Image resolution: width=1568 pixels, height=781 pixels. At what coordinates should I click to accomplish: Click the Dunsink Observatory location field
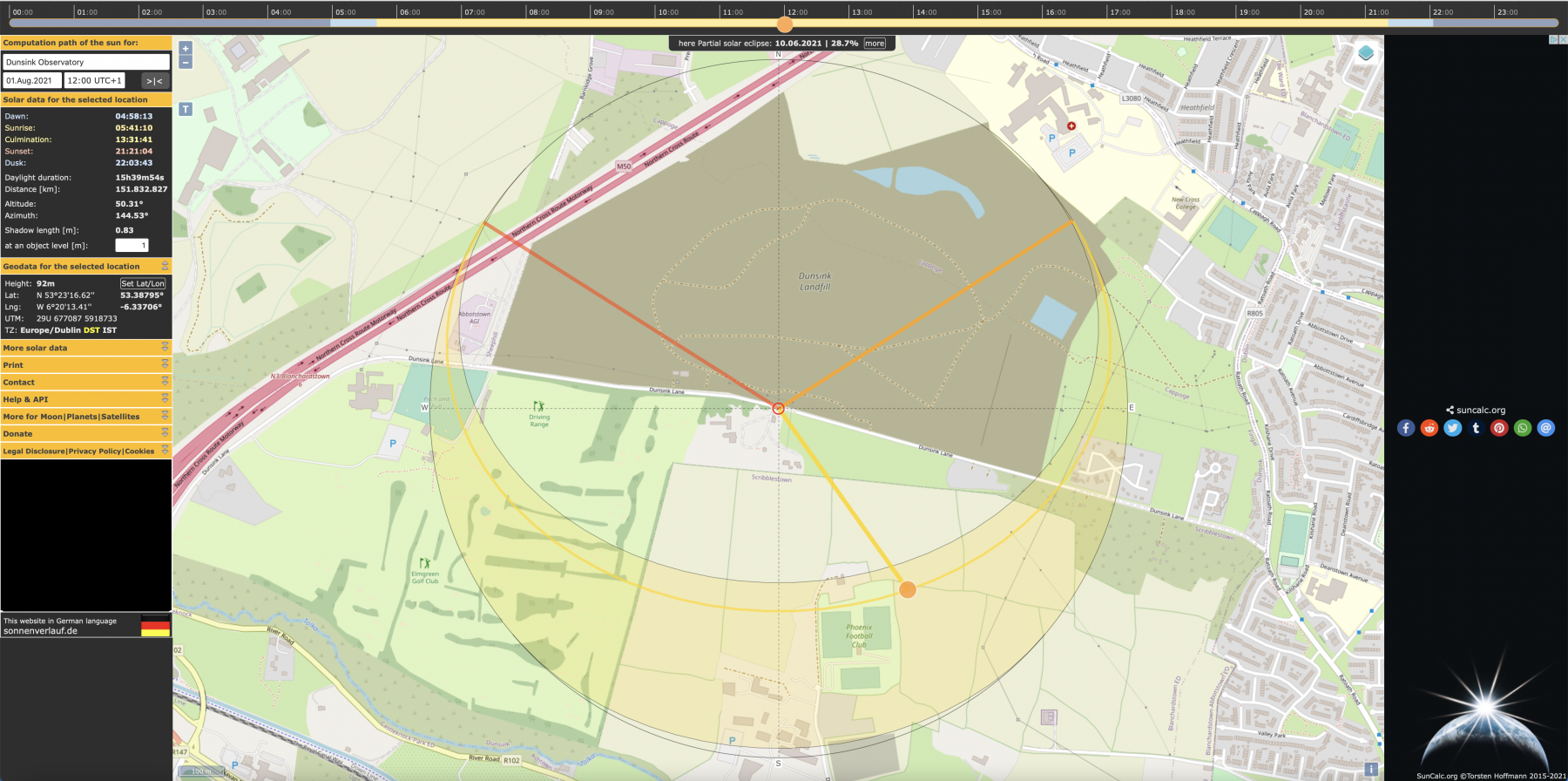point(86,62)
